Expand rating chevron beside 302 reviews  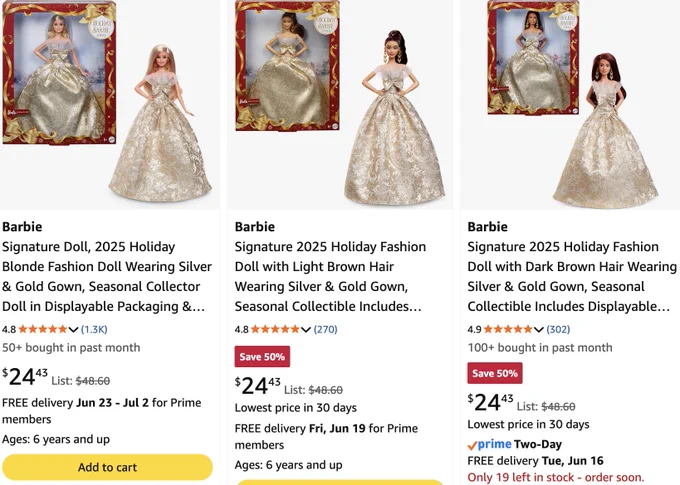tap(539, 330)
